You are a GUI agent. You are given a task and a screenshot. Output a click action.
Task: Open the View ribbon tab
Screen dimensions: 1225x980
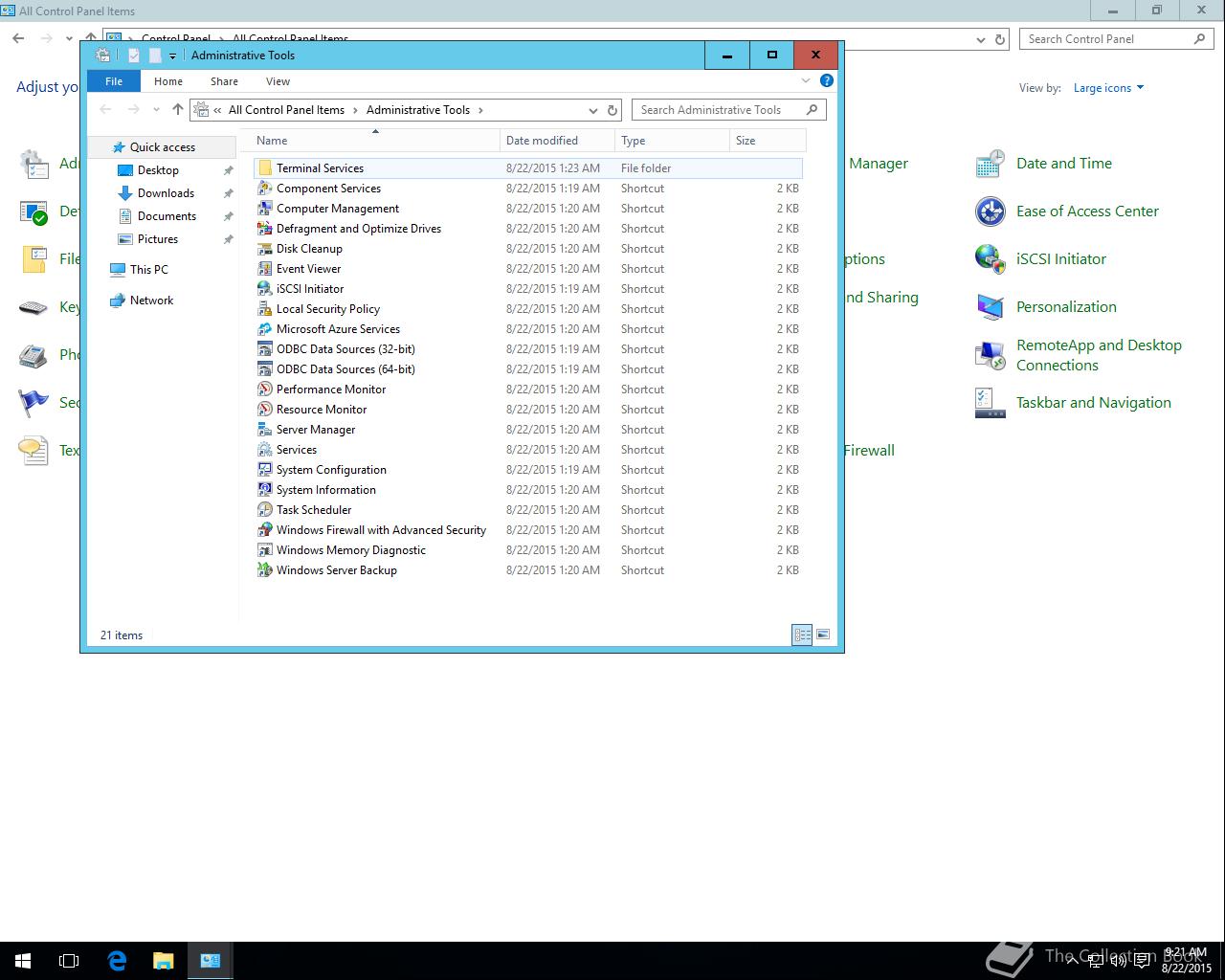tap(278, 81)
